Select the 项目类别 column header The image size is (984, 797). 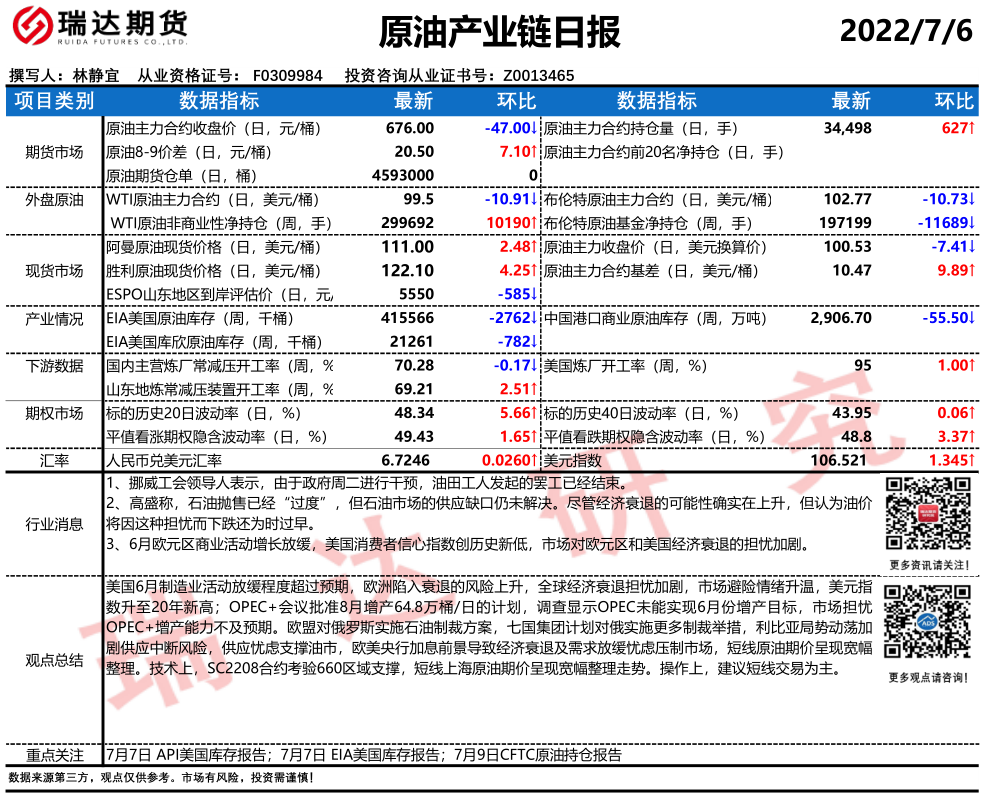[55, 100]
